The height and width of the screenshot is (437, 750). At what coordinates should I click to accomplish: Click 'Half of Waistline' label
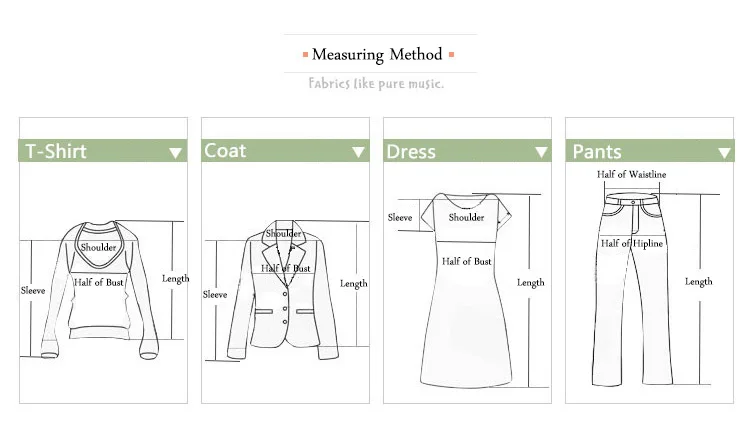pyautogui.click(x=631, y=175)
